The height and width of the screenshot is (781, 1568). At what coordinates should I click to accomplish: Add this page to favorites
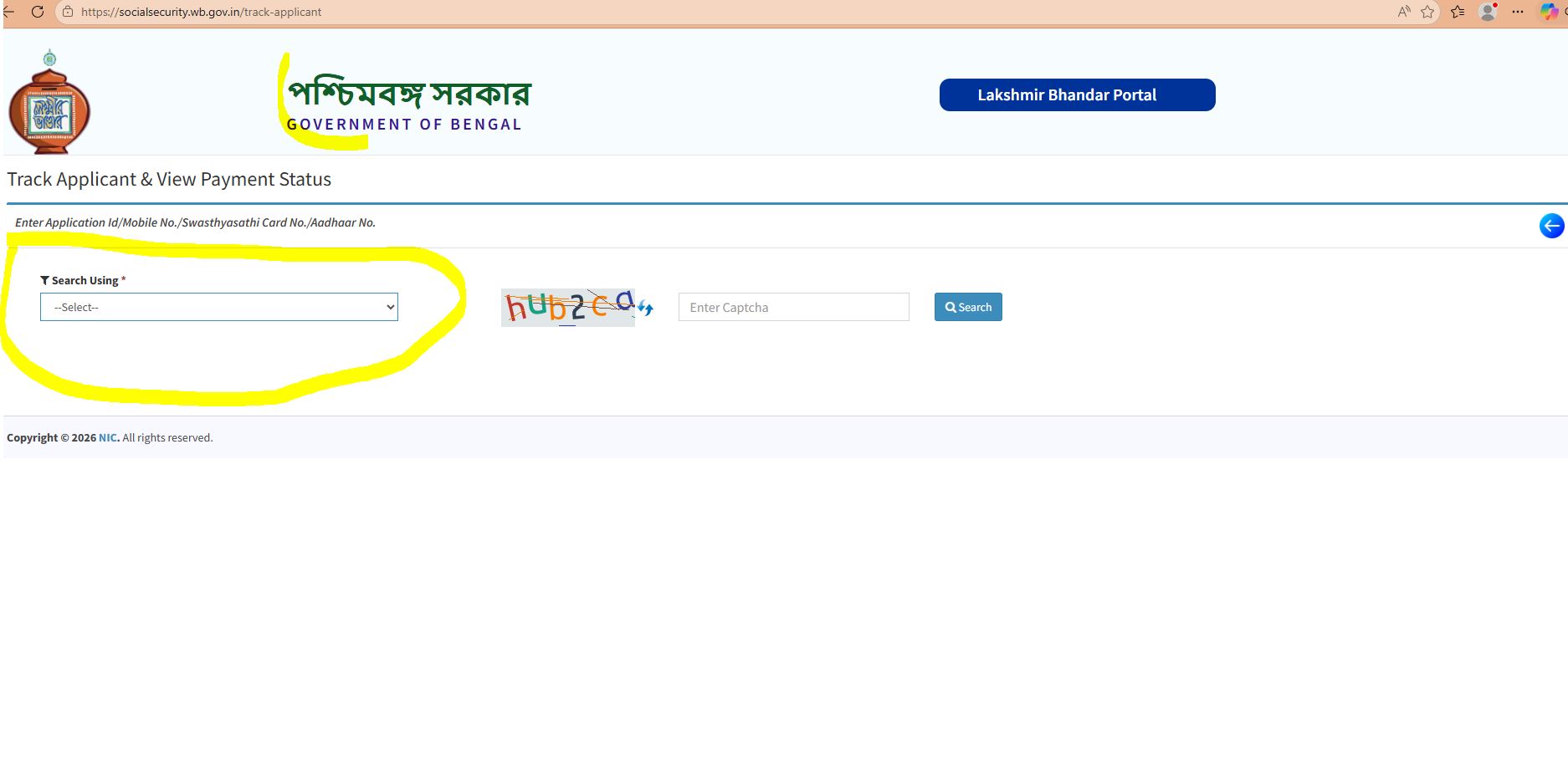[1427, 12]
